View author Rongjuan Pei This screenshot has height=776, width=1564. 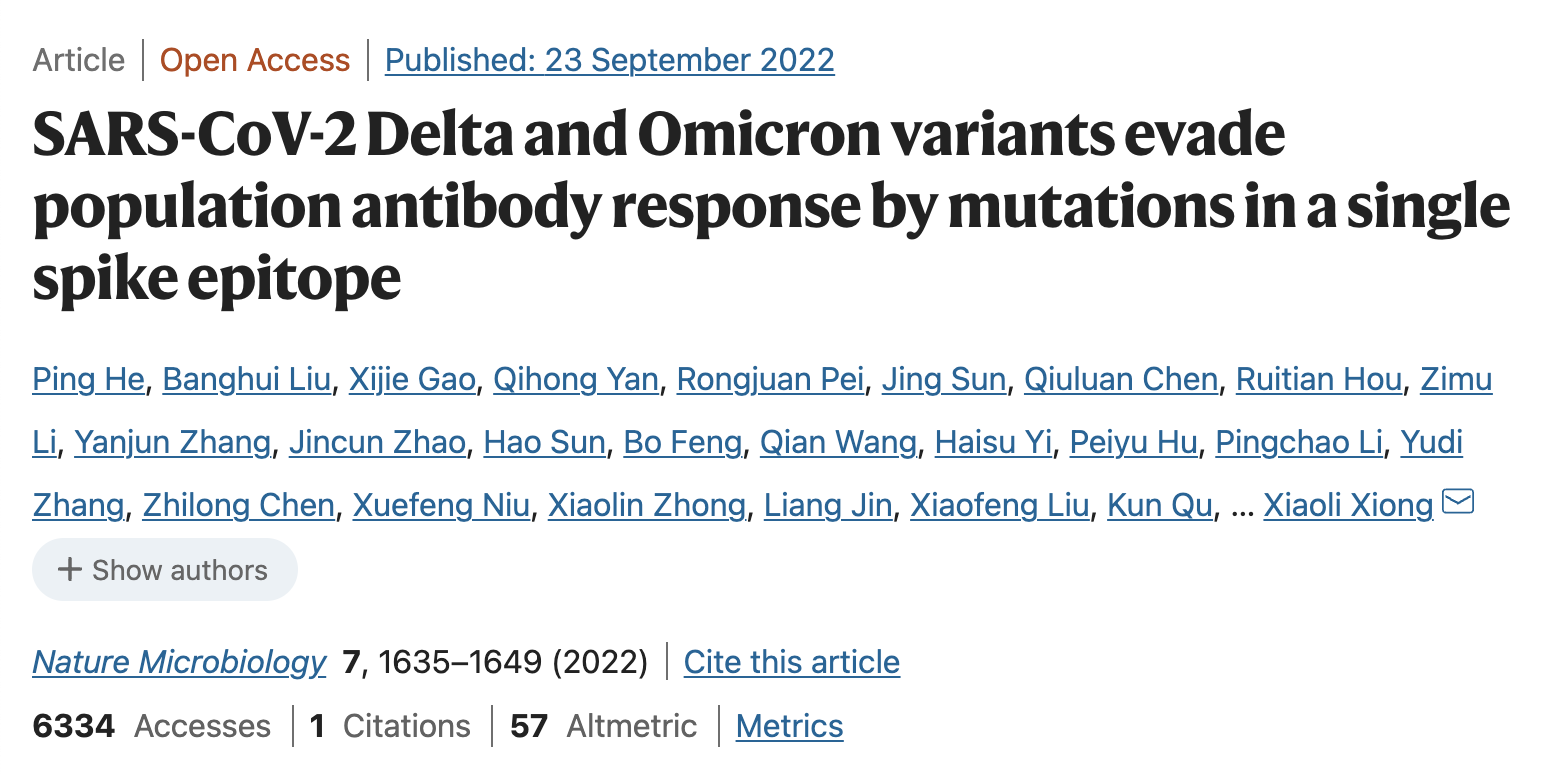[x=770, y=380]
